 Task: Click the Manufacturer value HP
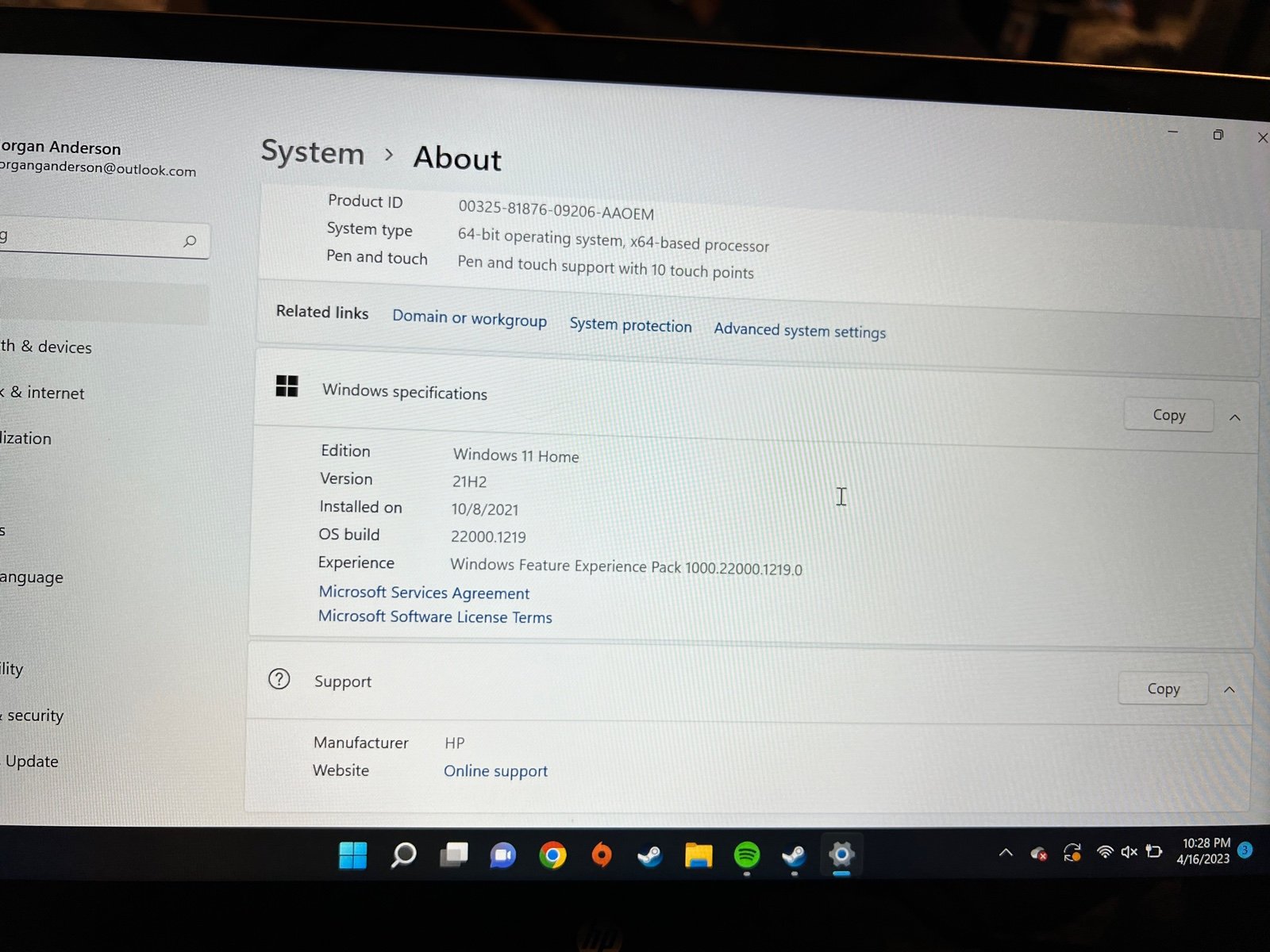pos(455,743)
